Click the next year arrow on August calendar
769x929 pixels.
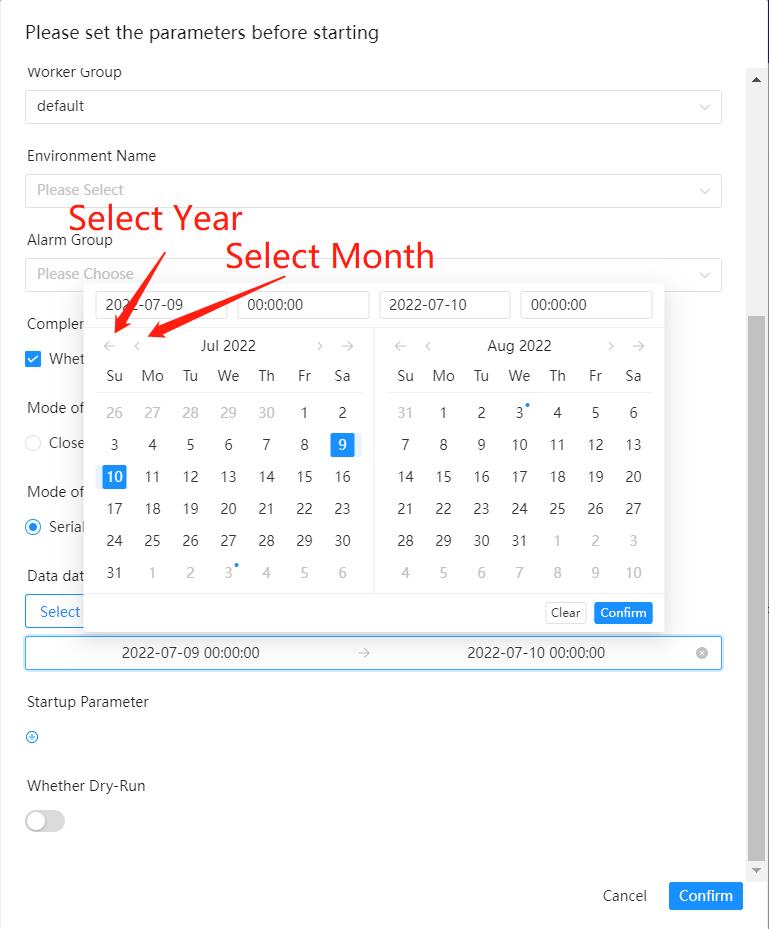(637, 346)
